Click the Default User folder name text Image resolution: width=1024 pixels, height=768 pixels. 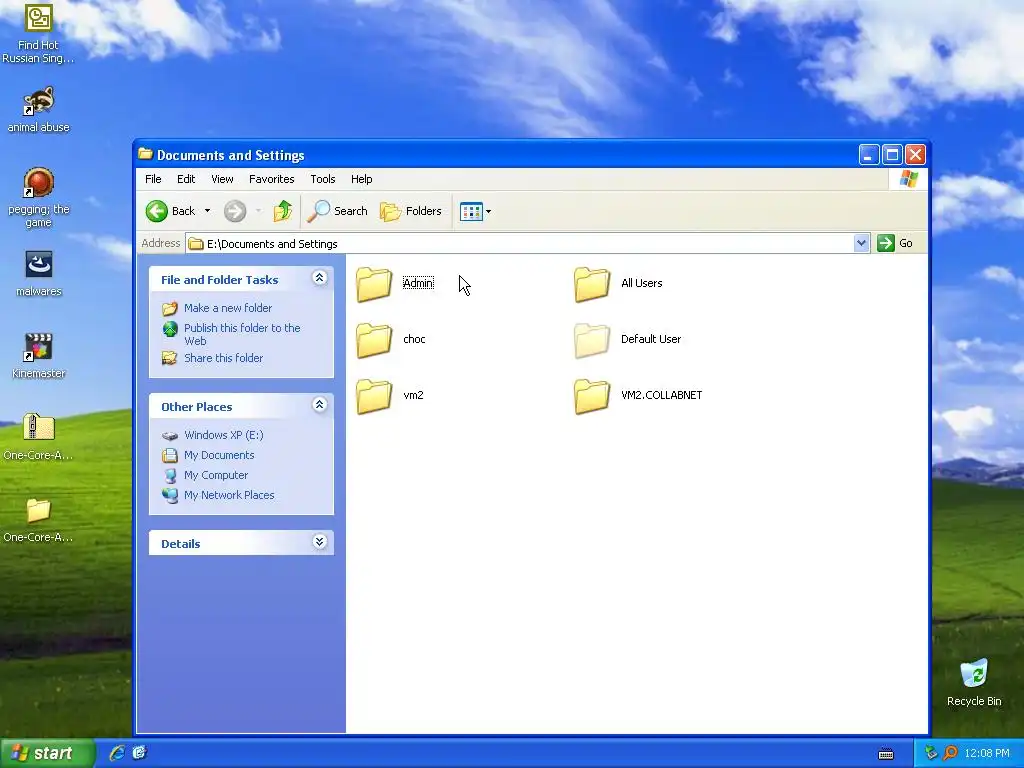point(651,339)
